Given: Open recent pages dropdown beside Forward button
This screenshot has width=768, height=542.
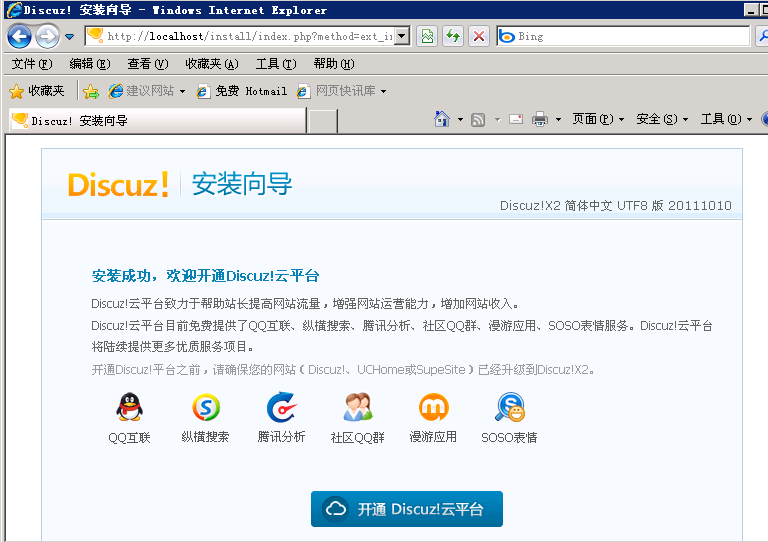Looking at the screenshot, I should [x=70, y=37].
